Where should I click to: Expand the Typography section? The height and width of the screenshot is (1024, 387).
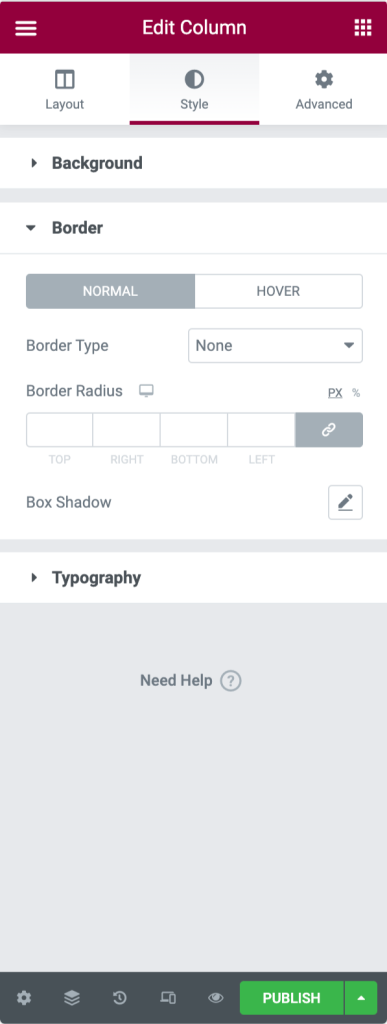193,578
